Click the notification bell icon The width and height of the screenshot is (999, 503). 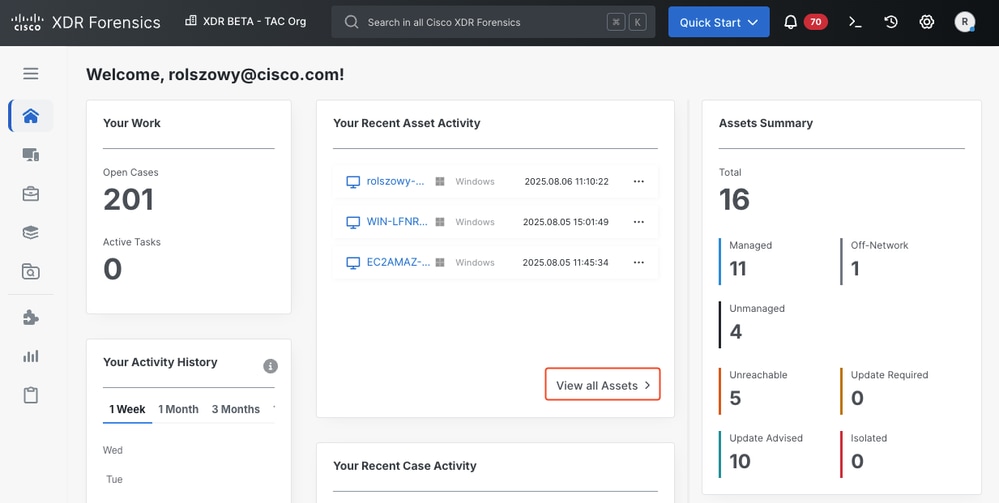coord(790,22)
